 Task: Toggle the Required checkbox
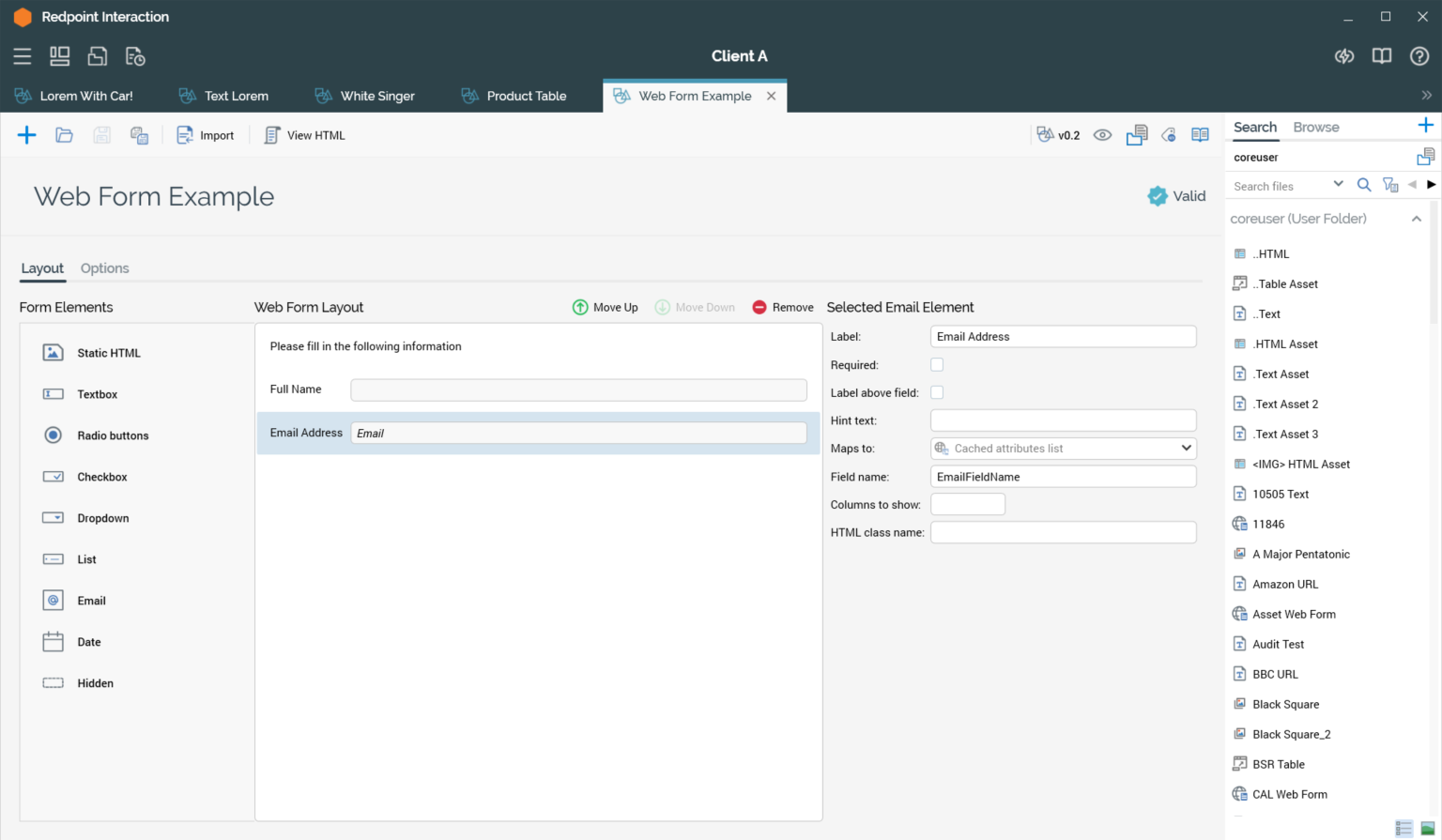pyautogui.click(x=937, y=364)
